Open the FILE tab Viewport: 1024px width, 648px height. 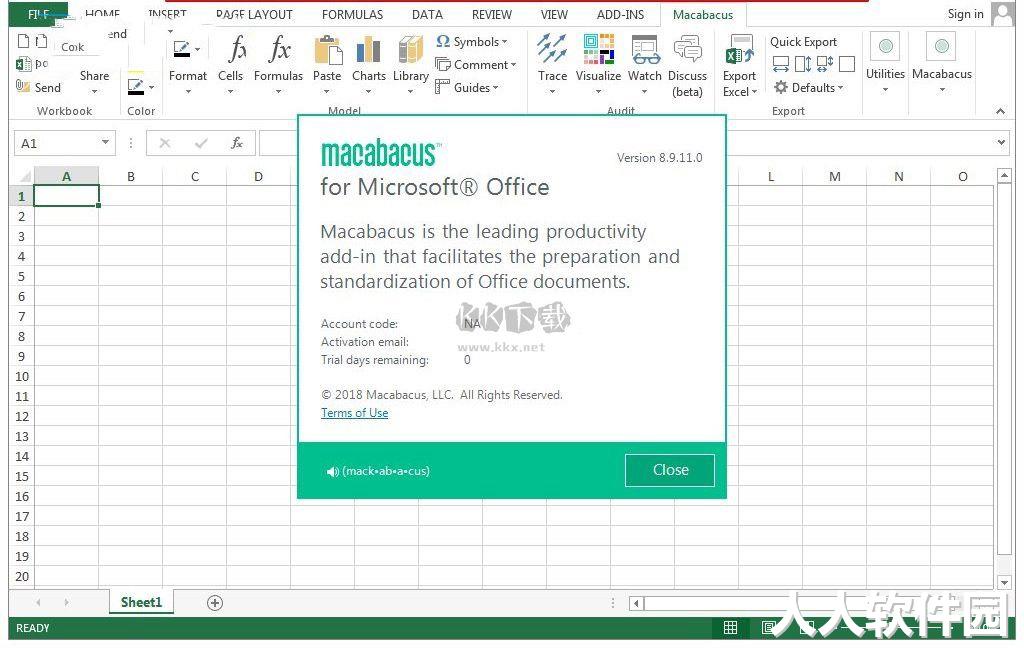click(39, 14)
